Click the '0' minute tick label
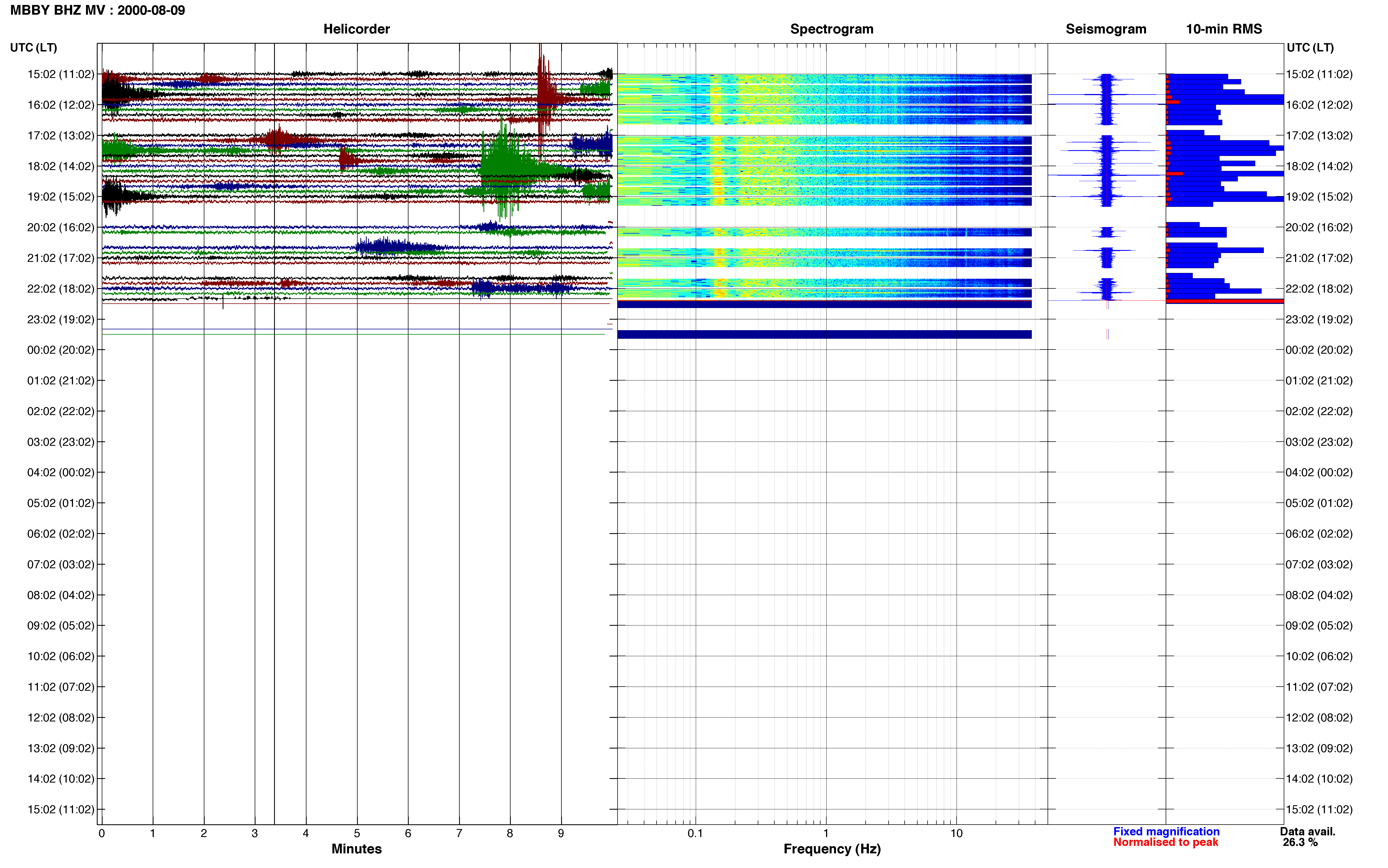 point(101,833)
